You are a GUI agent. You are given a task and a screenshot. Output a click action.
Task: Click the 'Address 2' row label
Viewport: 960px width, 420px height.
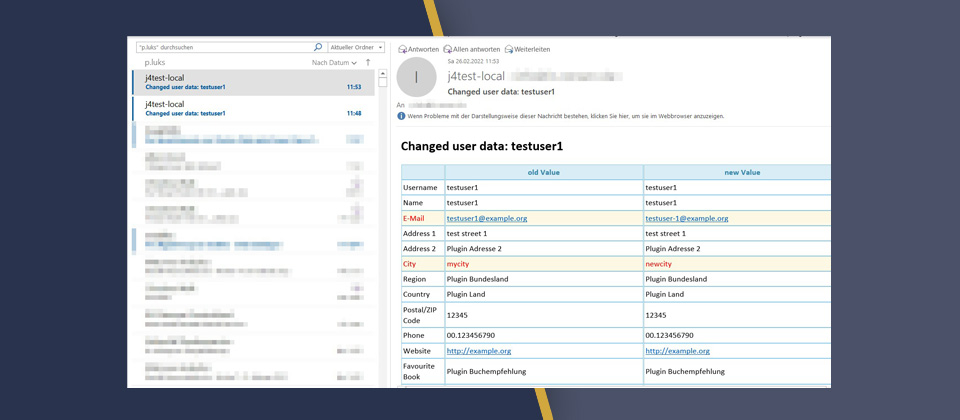point(419,249)
